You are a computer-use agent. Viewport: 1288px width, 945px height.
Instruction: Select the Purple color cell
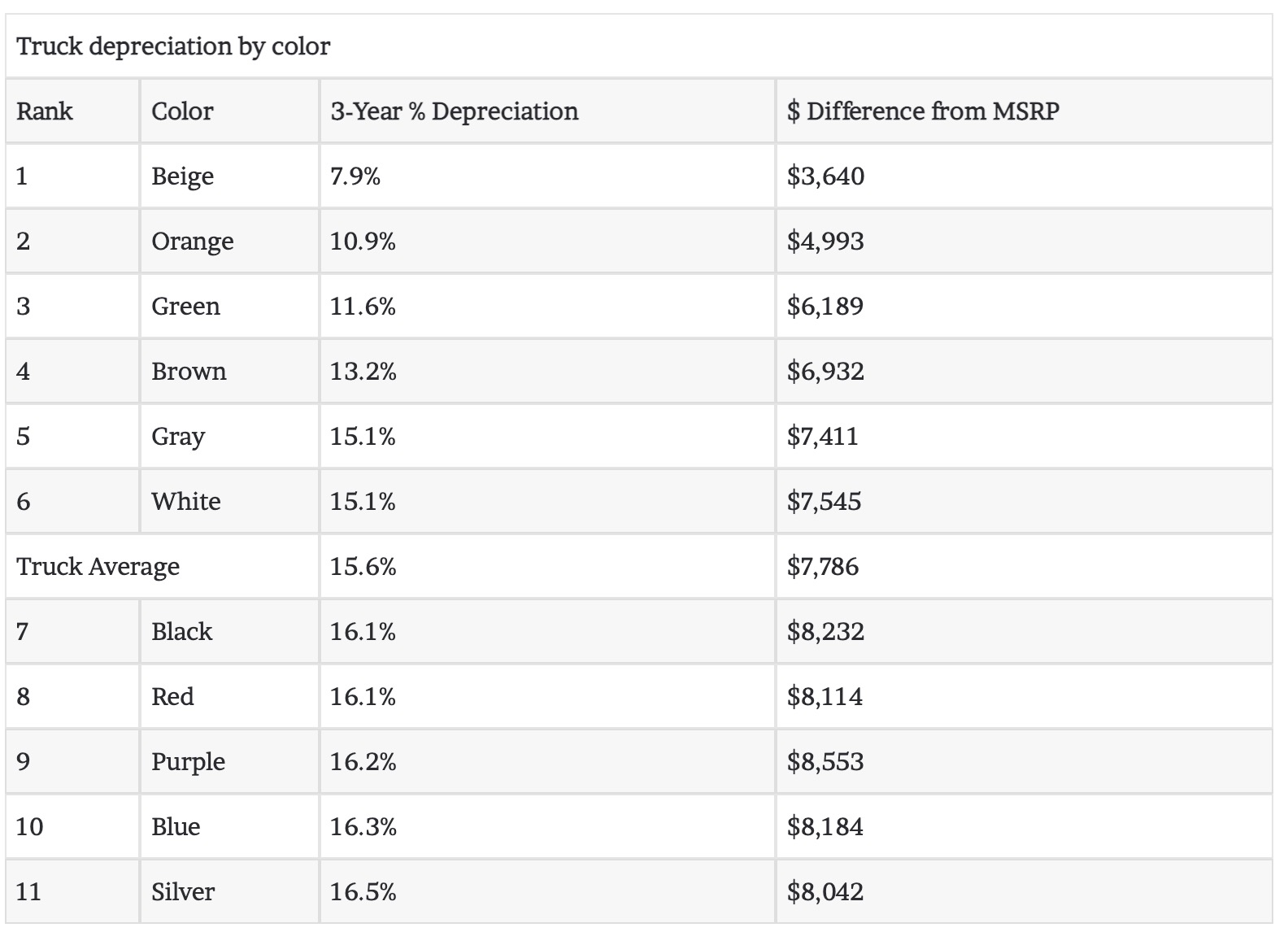pos(188,762)
